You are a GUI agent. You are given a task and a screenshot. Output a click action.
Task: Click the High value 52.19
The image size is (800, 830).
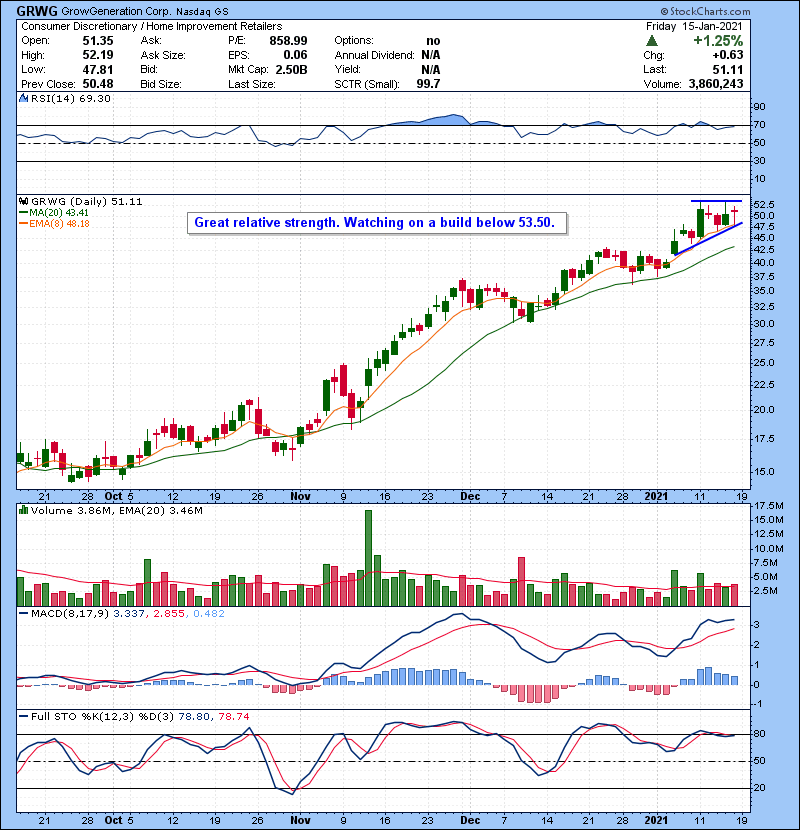point(98,55)
